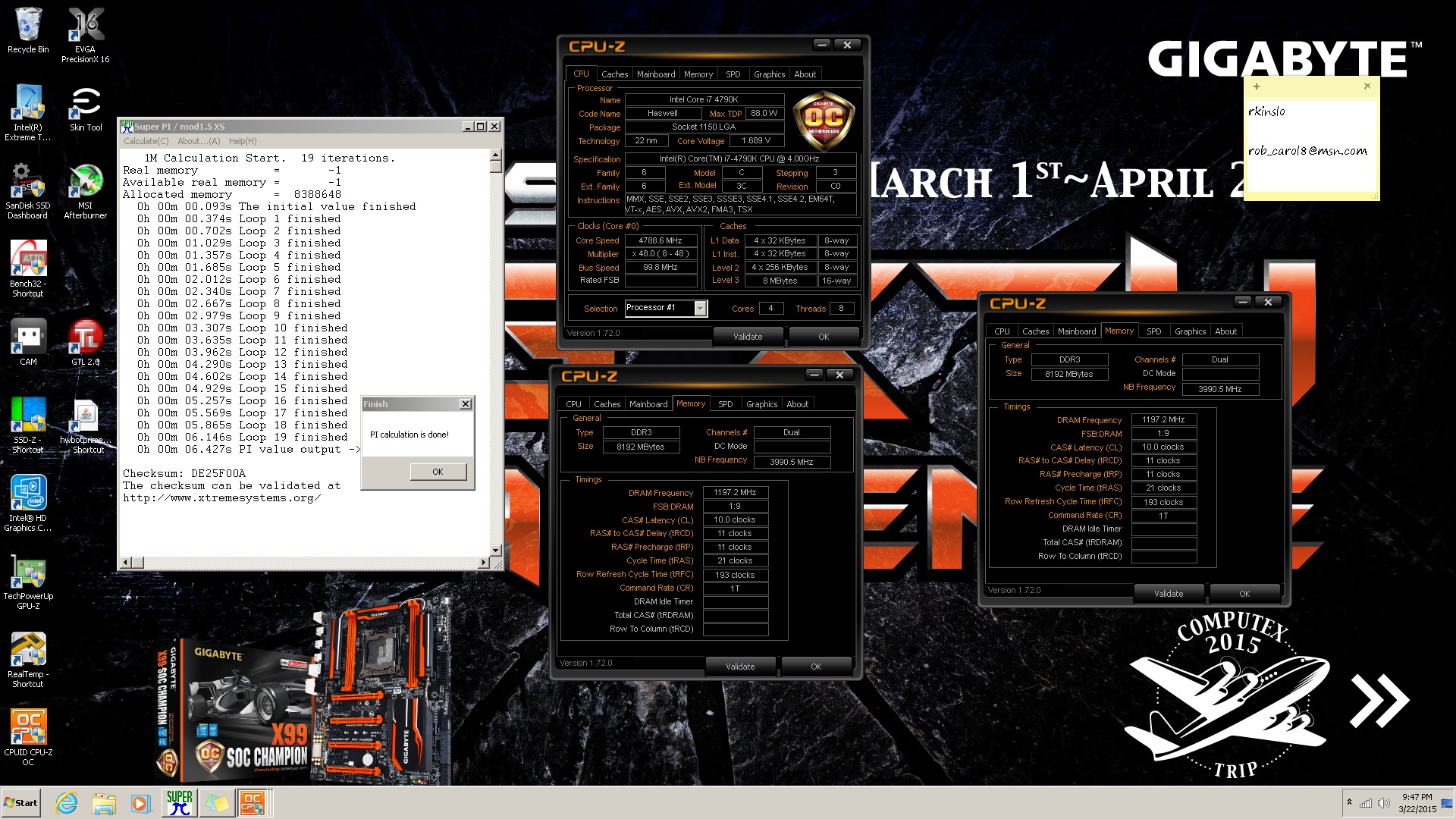Open CPU tab in middle CPU-Z window
The width and height of the screenshot is (1456, 819).
[574, 404]
